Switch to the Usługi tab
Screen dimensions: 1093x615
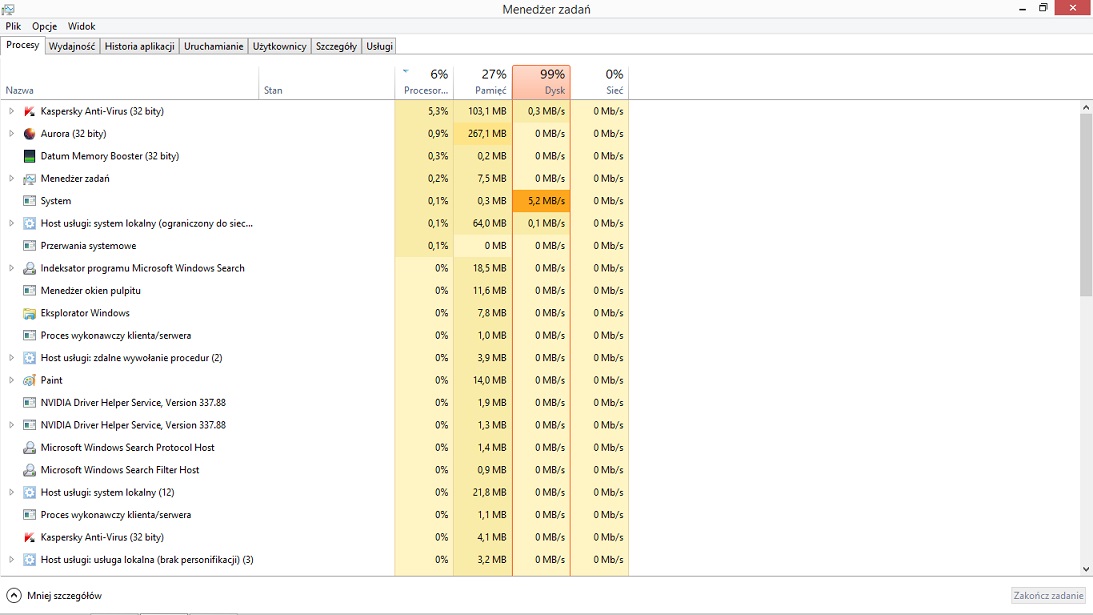coord(380,46)
